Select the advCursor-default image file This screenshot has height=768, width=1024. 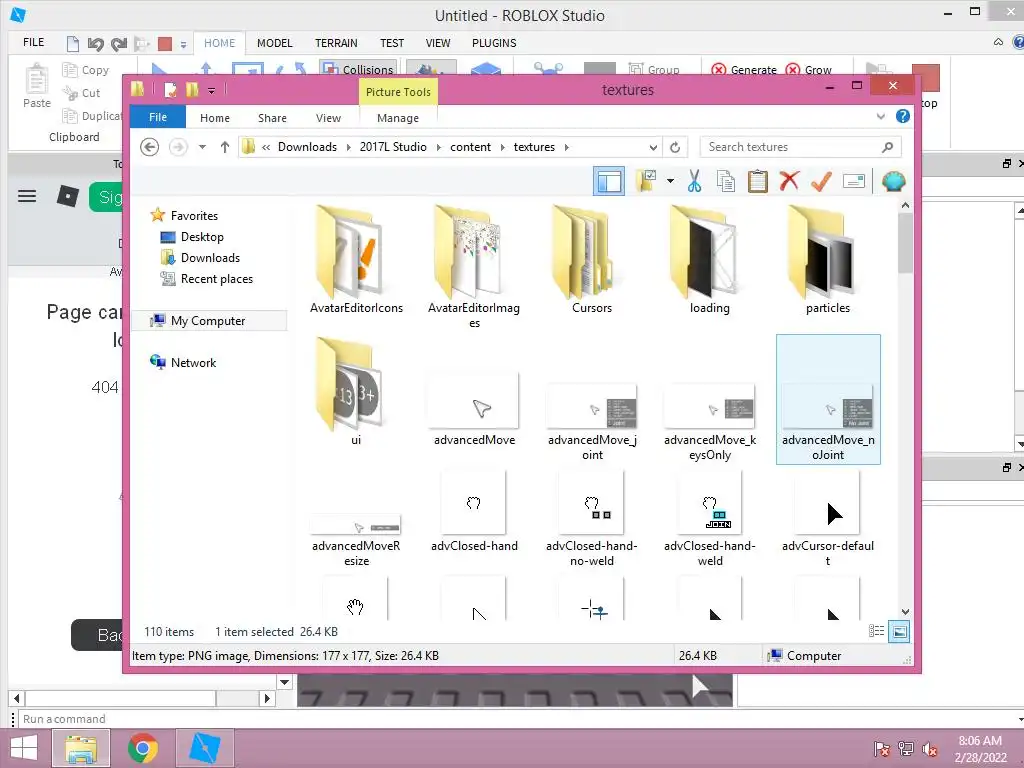pyautogui.click(x=827, y=519)
